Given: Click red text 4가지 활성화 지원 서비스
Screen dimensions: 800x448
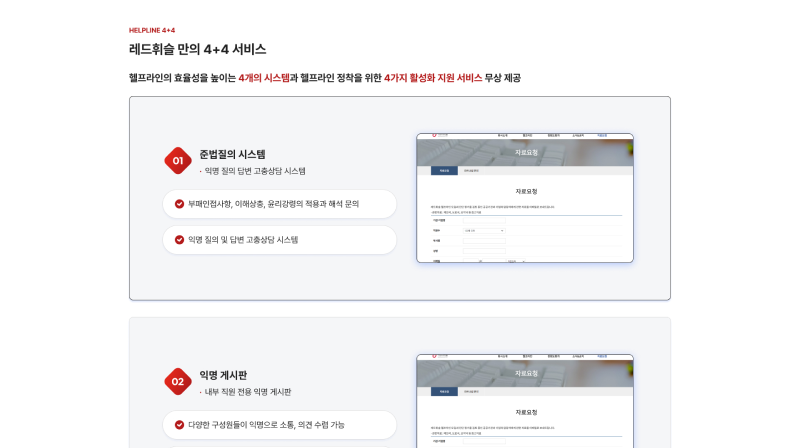Looking at the screenshot, I should (x=433, y=78).
